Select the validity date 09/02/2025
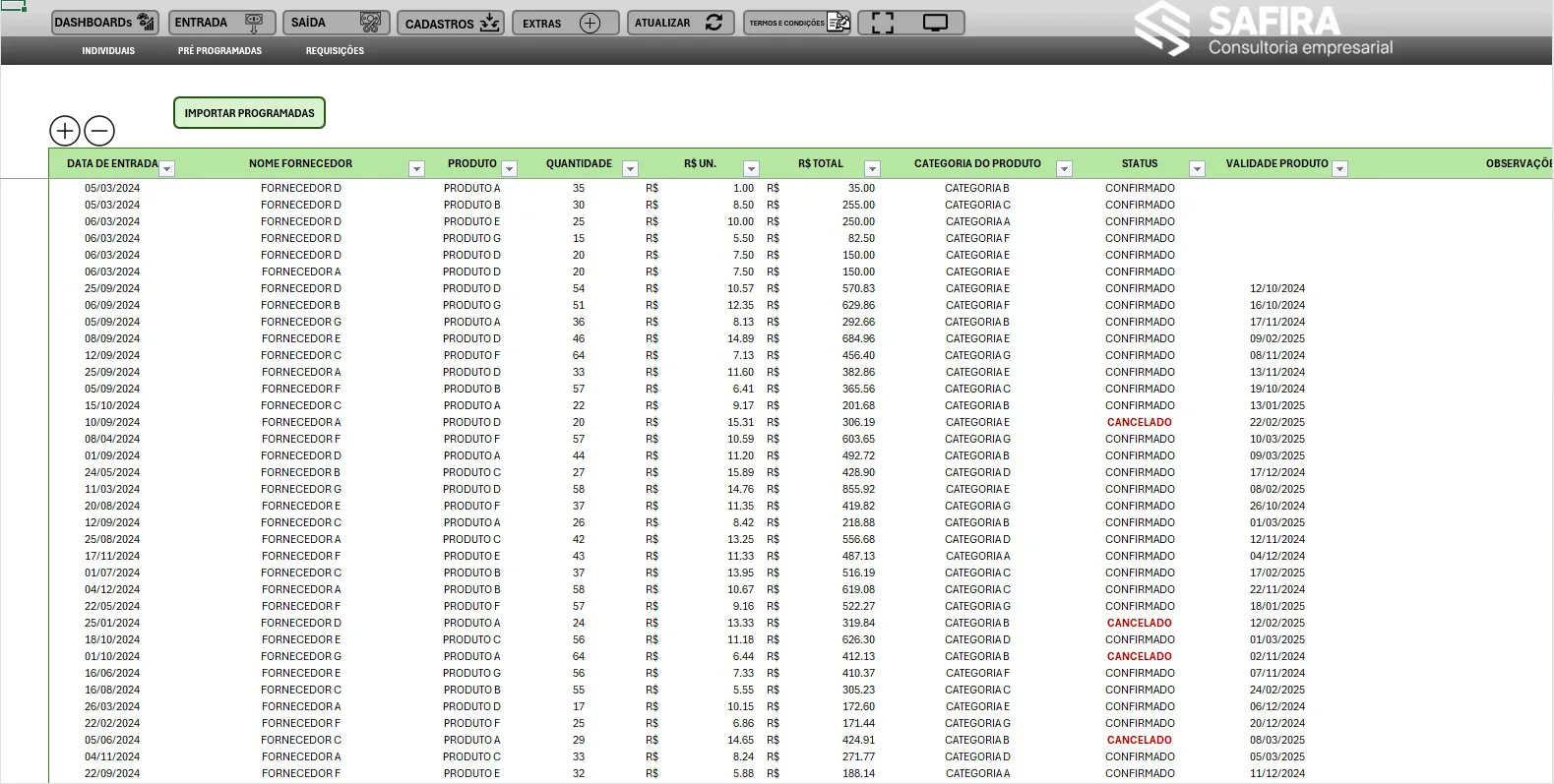The width and height of the screenshot is (1554, 784). pos(1277,338)
